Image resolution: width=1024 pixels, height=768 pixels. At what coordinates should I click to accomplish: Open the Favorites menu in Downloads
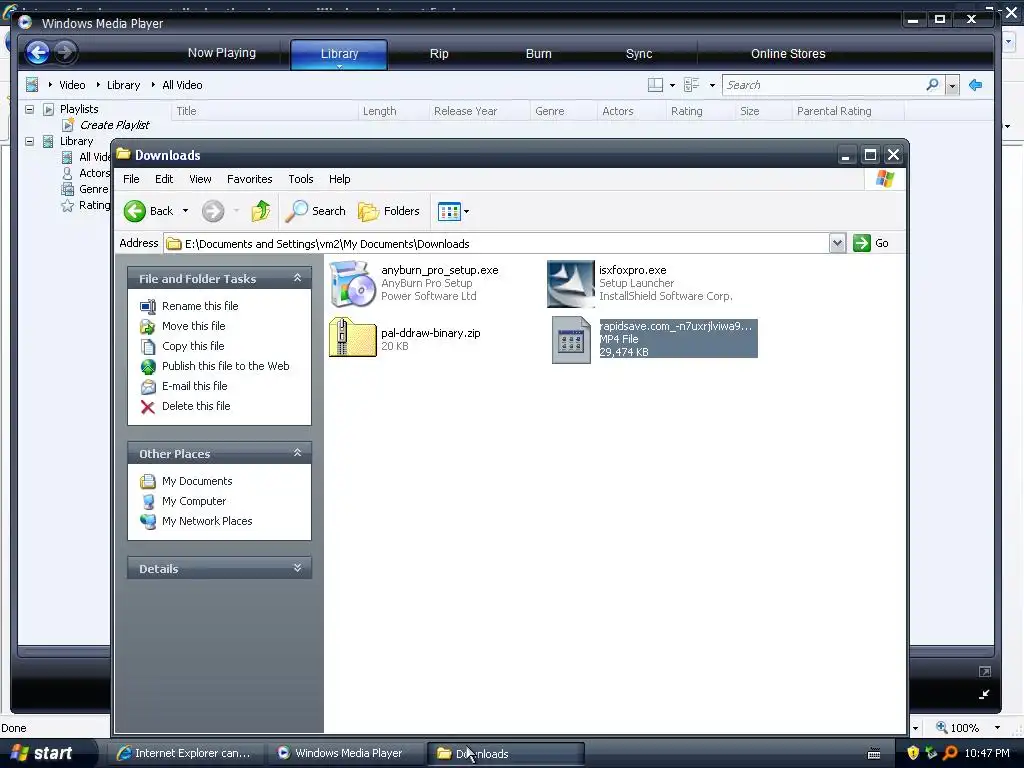[249, 179]
